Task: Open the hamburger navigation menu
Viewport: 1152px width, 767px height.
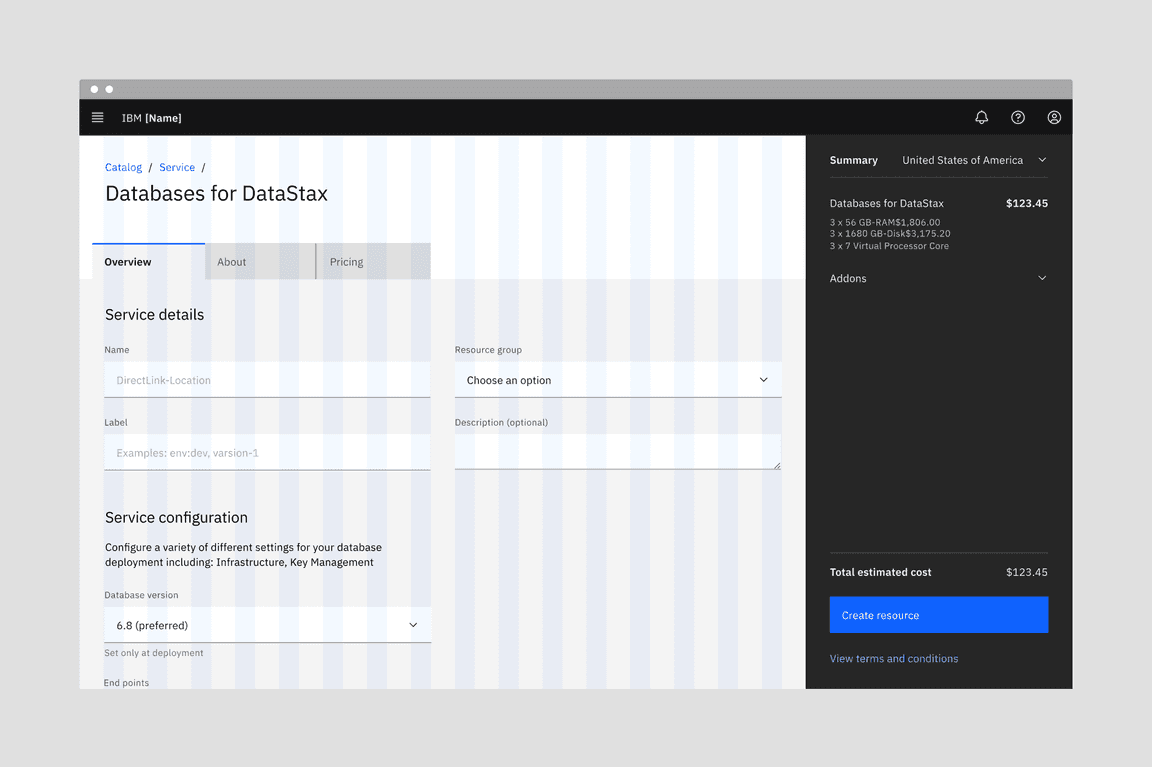Action: coord(97,118)
